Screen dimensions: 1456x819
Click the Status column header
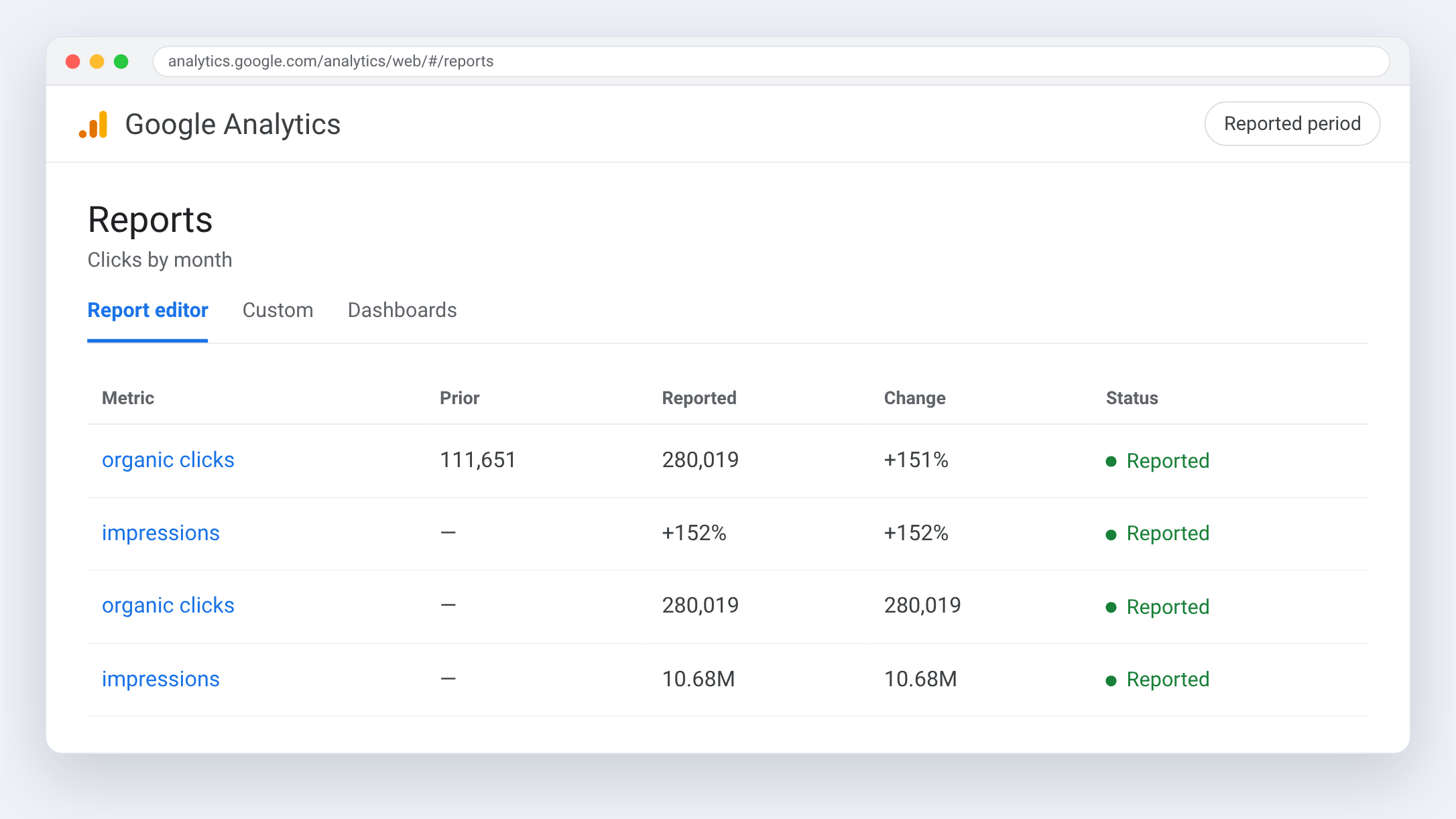pyautogui.click(x=1132, y=398)
